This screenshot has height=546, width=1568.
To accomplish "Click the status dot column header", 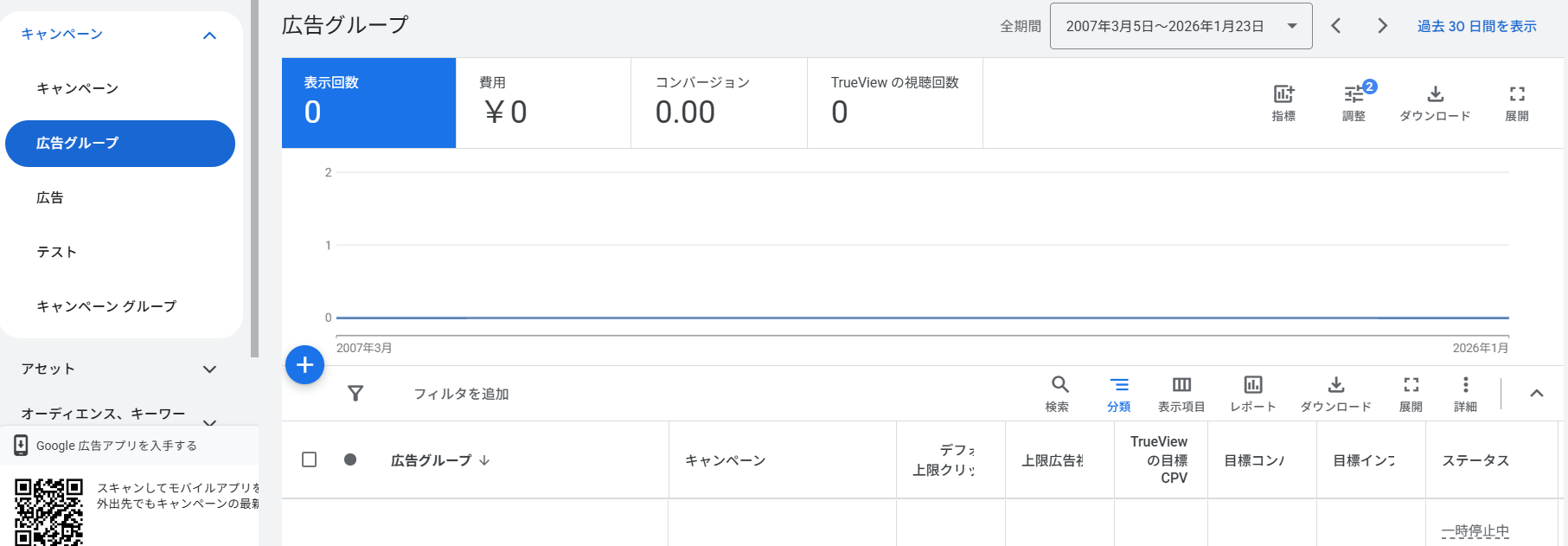I will click(350, 459).
